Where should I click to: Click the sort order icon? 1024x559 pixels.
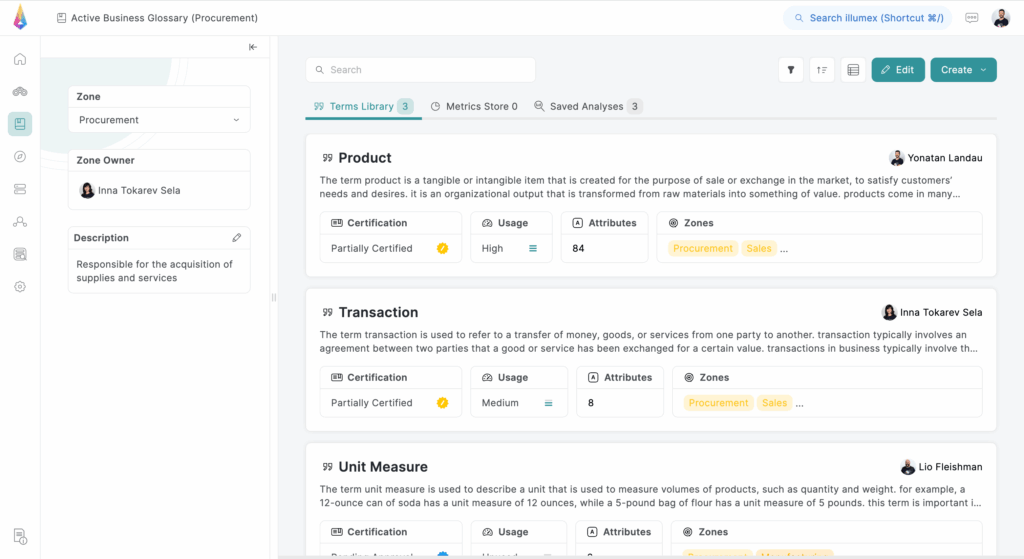[x=822, y=70]
